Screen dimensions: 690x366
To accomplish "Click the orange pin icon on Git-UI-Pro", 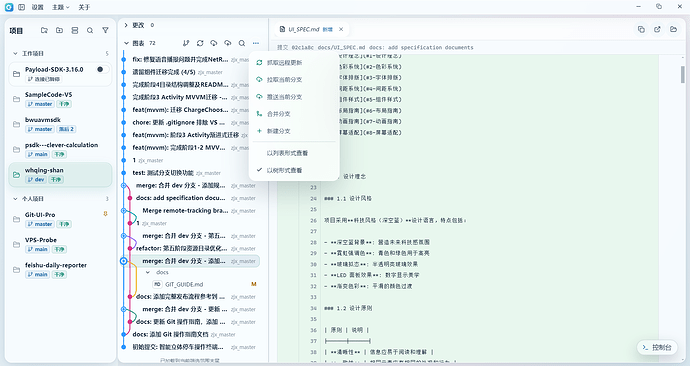I will coord(105,214).
